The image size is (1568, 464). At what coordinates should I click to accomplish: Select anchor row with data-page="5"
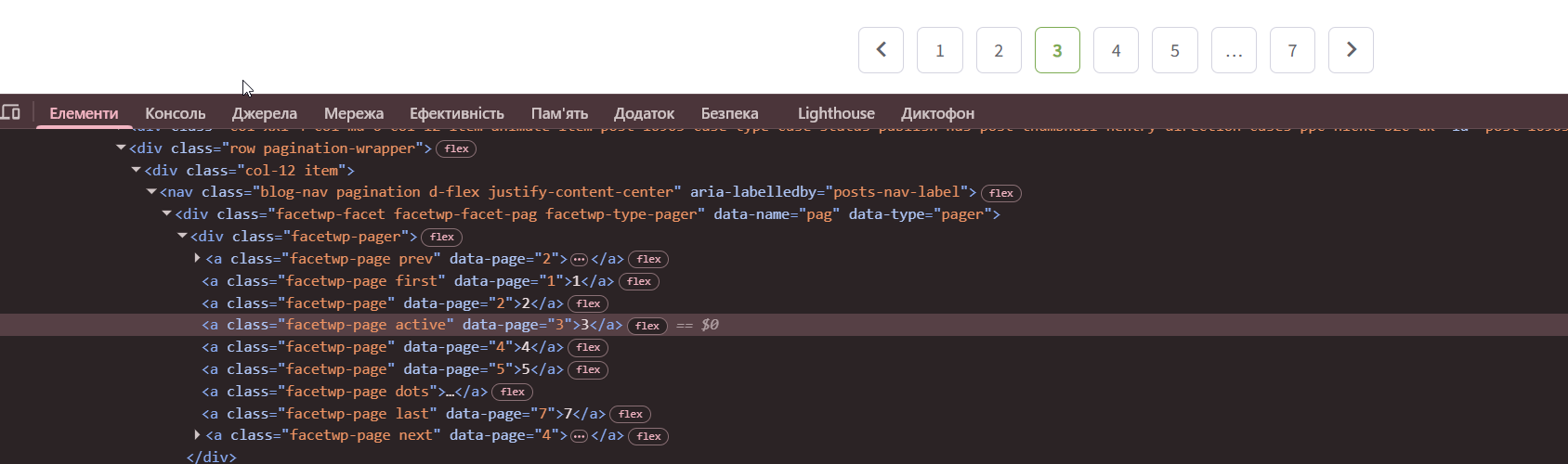coord(784,369)
